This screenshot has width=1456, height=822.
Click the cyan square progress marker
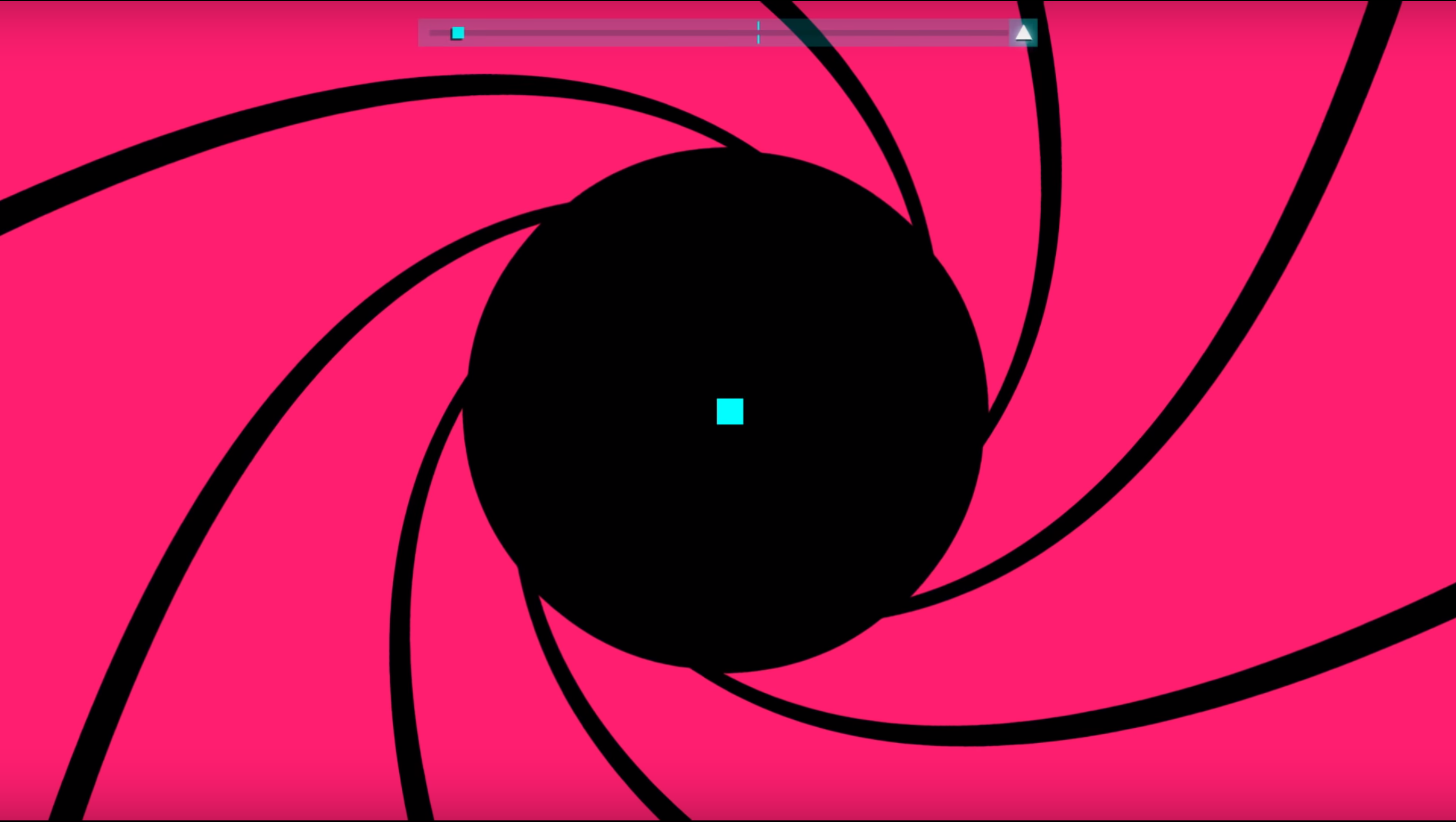(x=458, y=34)
